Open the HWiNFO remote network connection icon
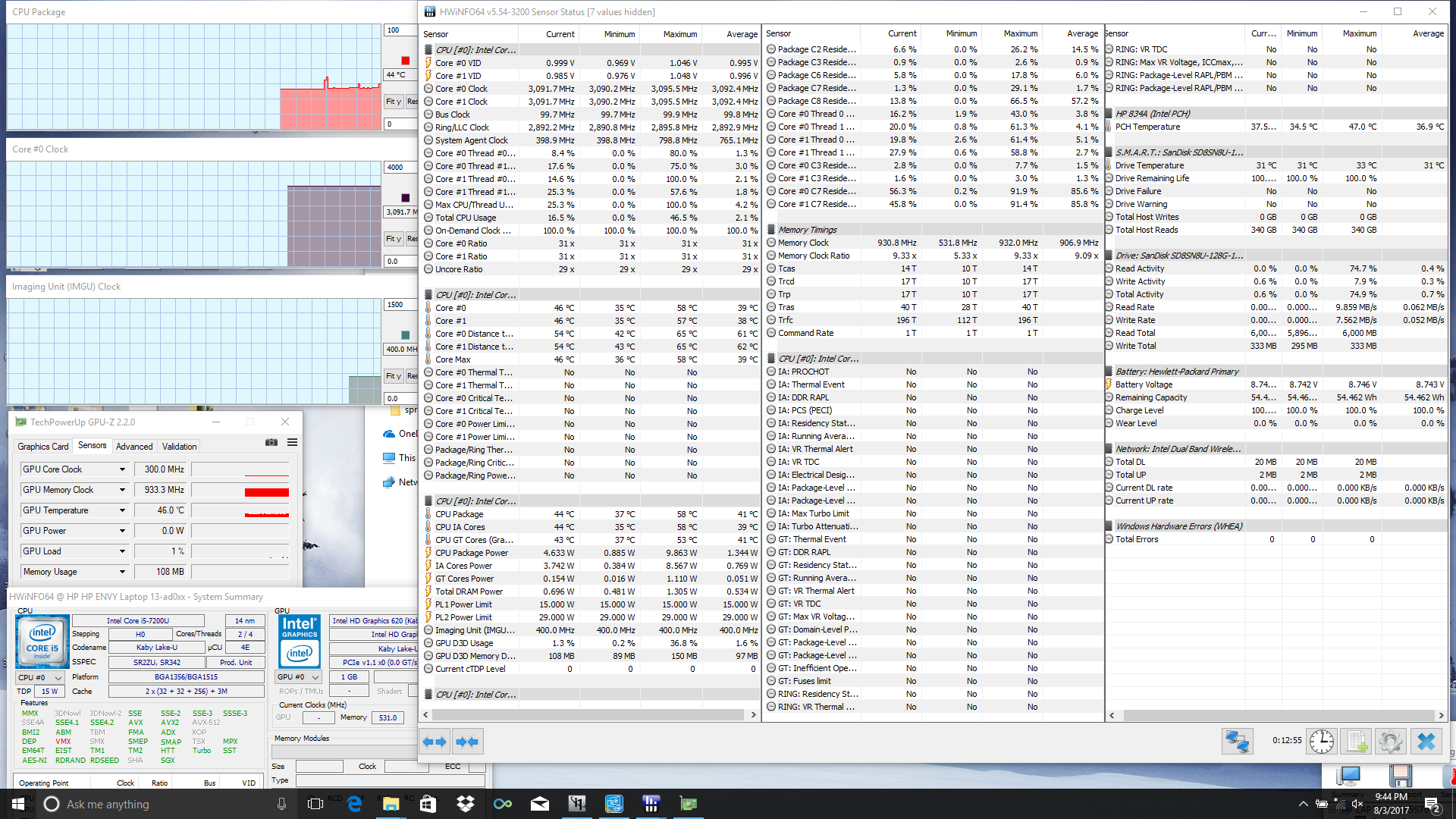This screenshot has height=819, width=1456. pos(1237,741)
